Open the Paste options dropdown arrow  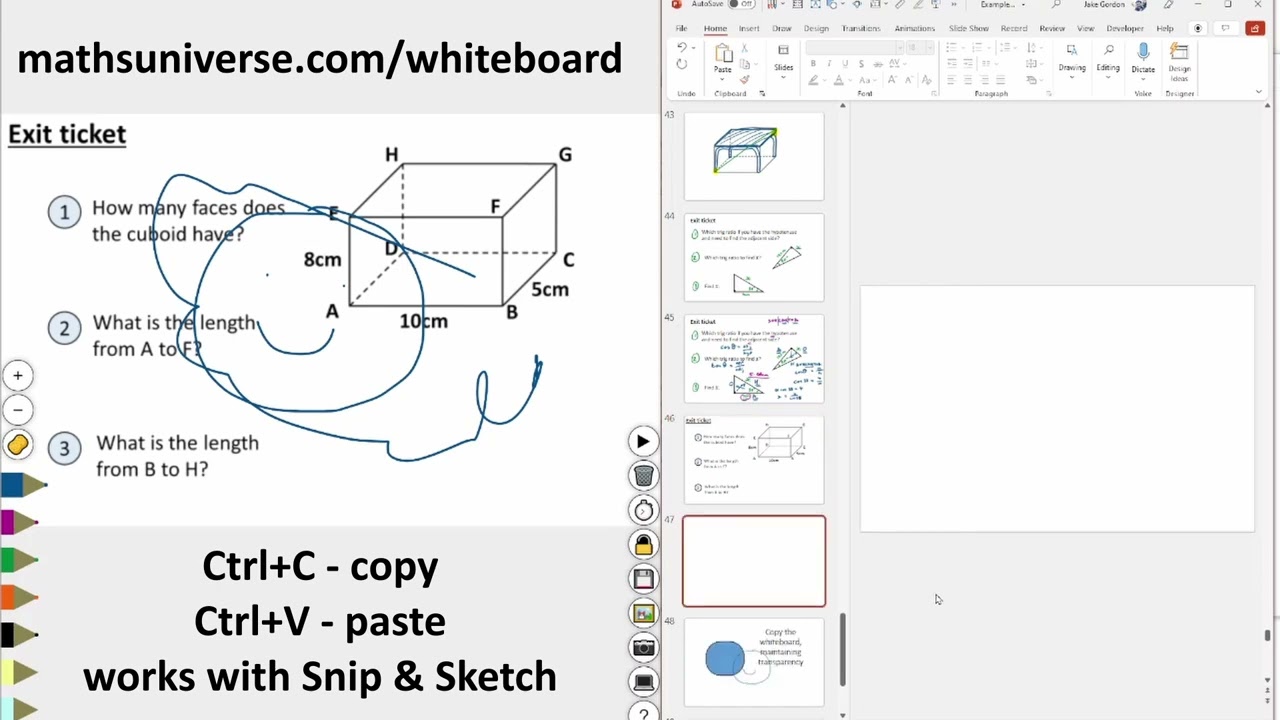pyautogui.click(x=723, y=80)
